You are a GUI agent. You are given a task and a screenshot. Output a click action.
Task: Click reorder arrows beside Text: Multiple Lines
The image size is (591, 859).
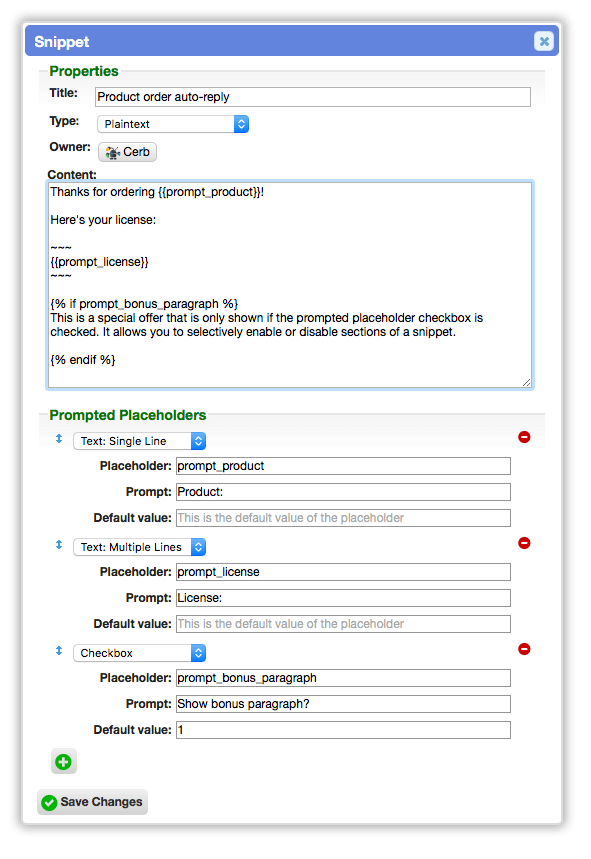click(x=59, y=545)
